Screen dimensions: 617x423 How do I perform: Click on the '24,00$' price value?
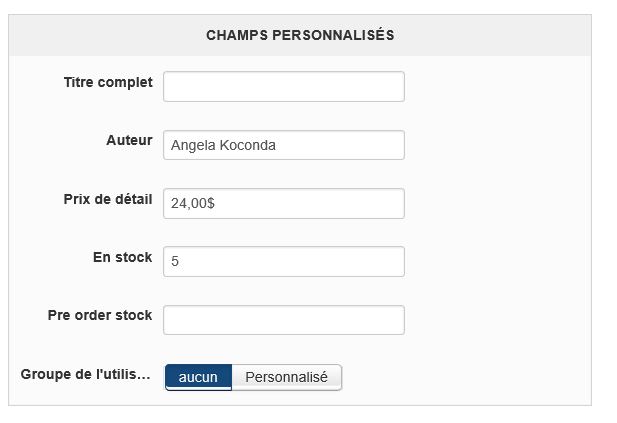coord(193,203)
